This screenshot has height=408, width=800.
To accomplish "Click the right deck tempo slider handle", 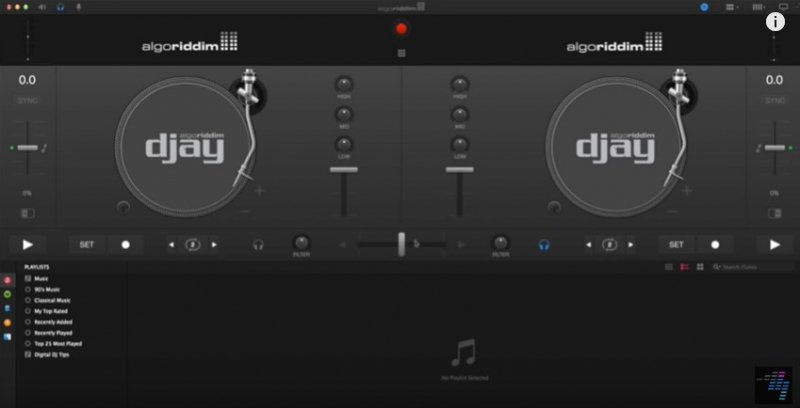I will [x=774, y=147].
